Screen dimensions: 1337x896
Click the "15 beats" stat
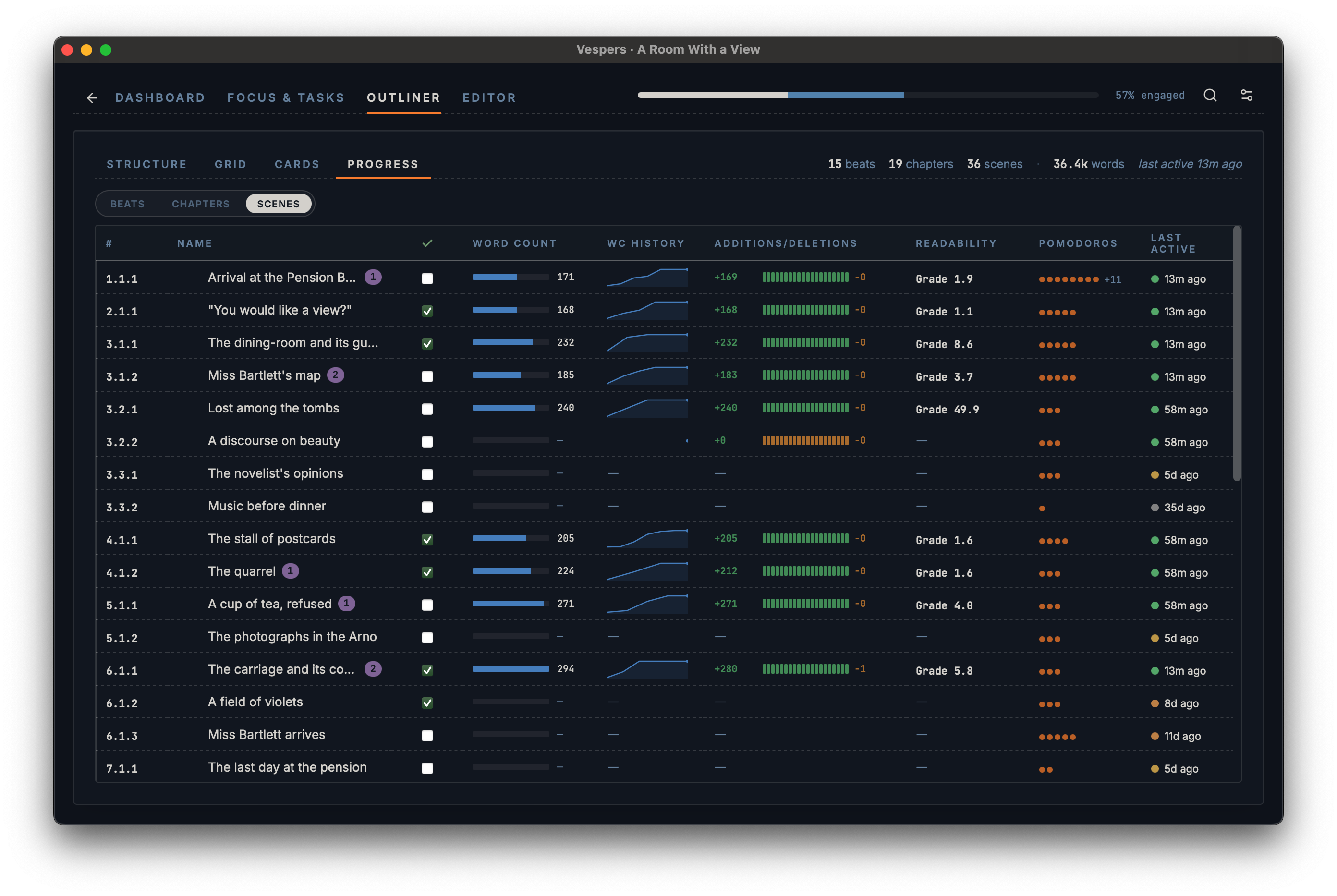click(x=851, y=164)
